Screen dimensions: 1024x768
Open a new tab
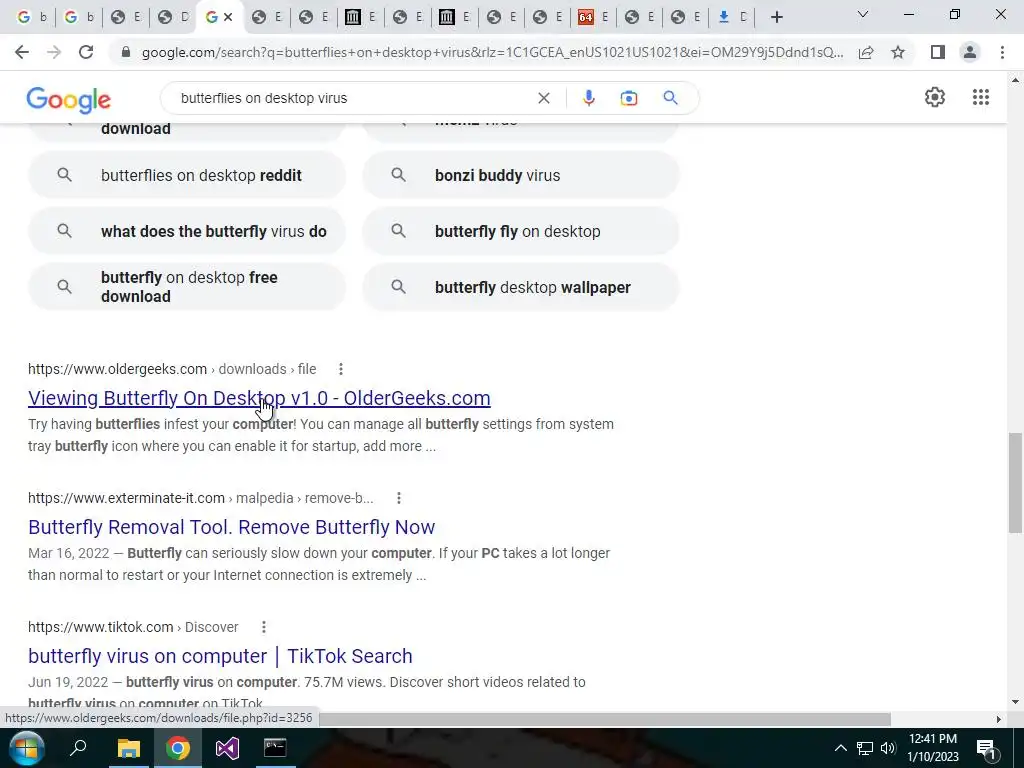tap(776, 17)
